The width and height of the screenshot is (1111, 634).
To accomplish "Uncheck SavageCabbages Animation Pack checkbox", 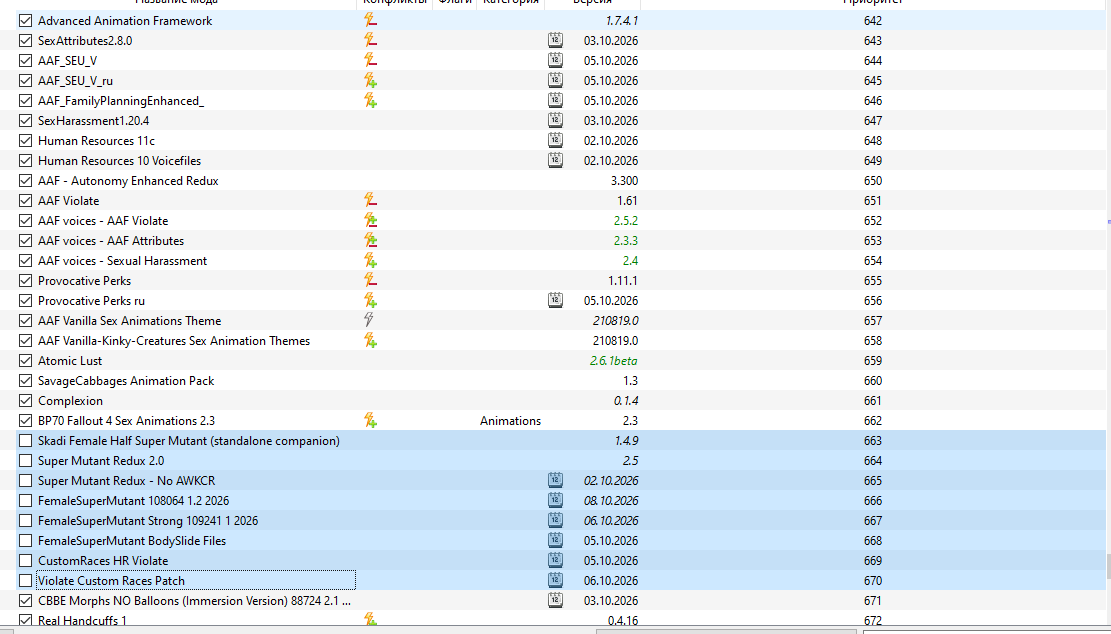I will (26, 380).
